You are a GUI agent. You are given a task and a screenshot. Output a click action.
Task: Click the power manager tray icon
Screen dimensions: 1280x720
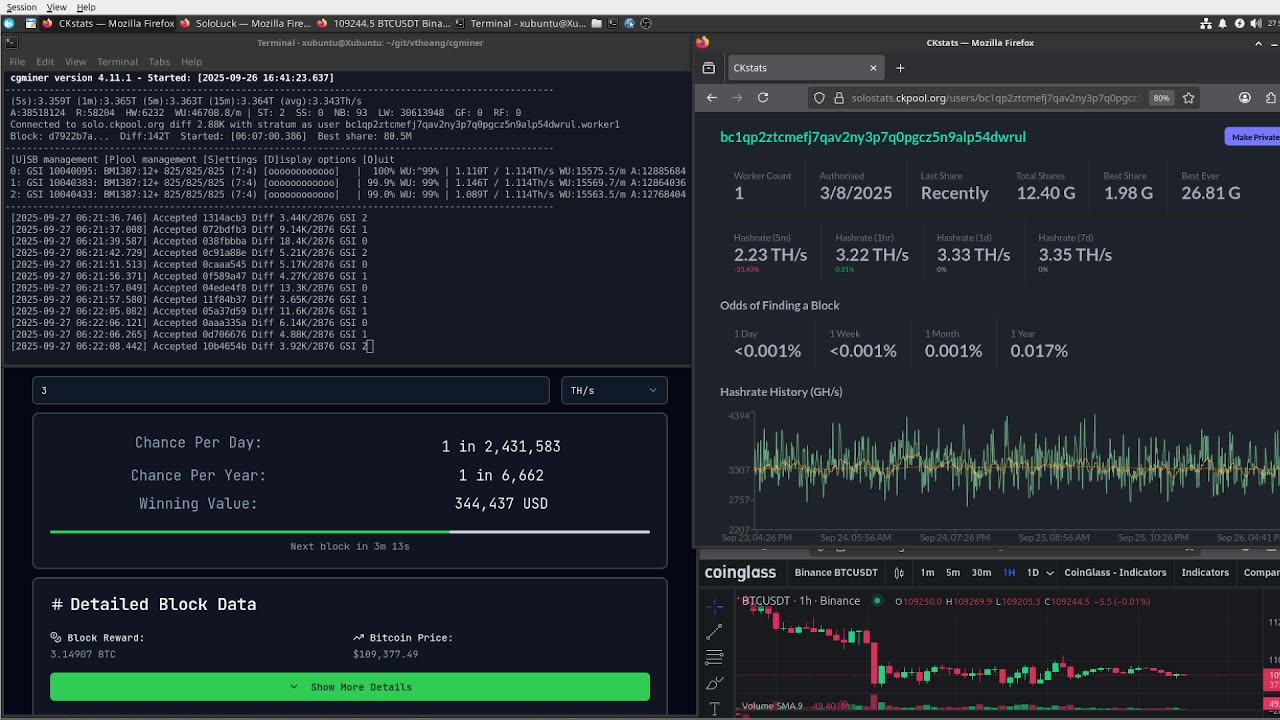click(x=1239, y=23)
